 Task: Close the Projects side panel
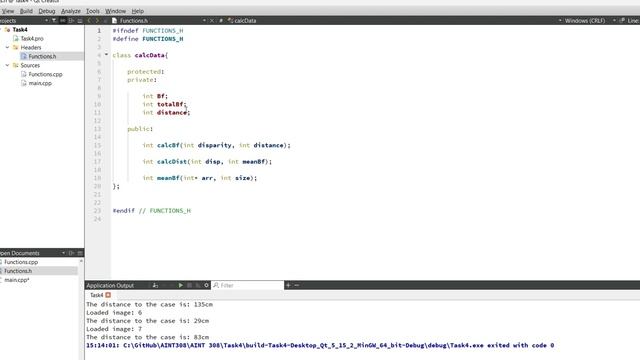coord(80,20)
